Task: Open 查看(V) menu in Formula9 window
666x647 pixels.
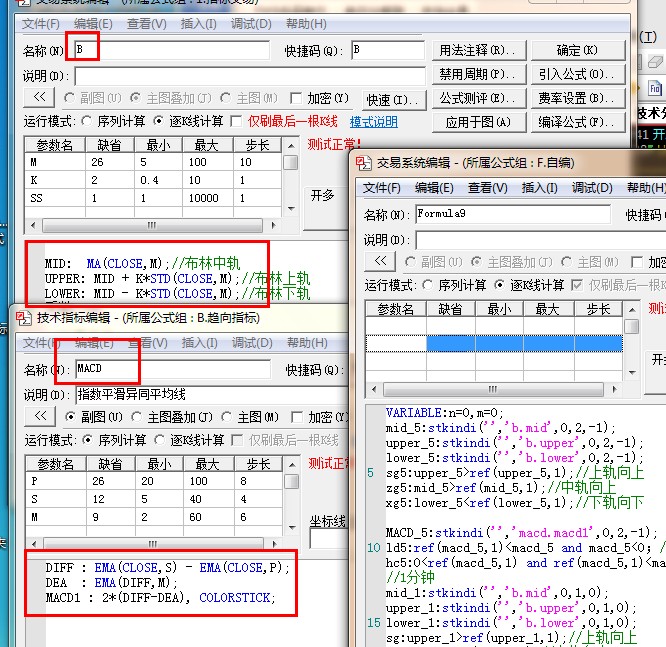Action: pyautogui.click(x=488, y=188)
